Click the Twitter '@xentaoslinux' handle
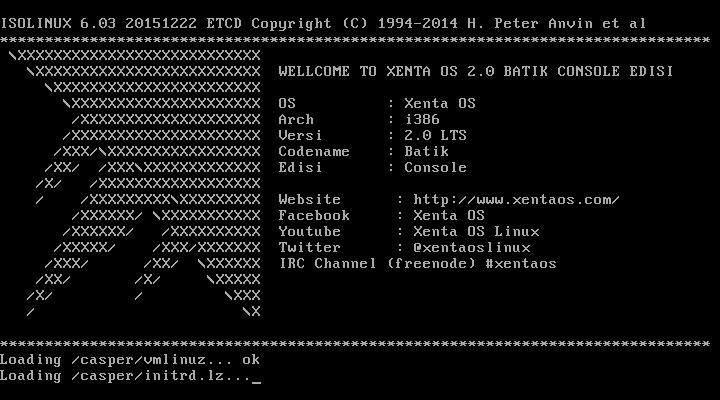720x400 pixels. pos(472,248)
